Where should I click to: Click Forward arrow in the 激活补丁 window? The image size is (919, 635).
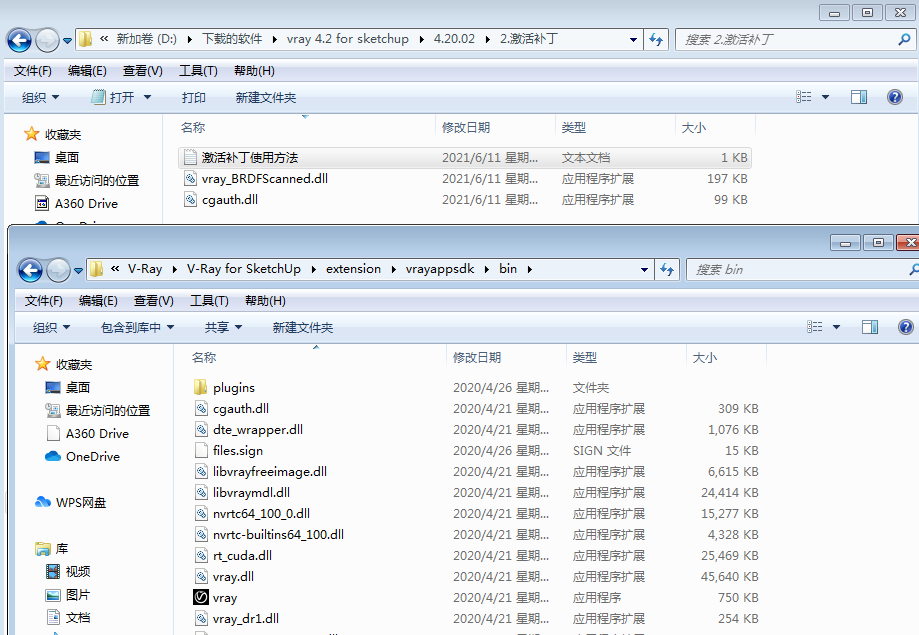(x=47, y=40)
